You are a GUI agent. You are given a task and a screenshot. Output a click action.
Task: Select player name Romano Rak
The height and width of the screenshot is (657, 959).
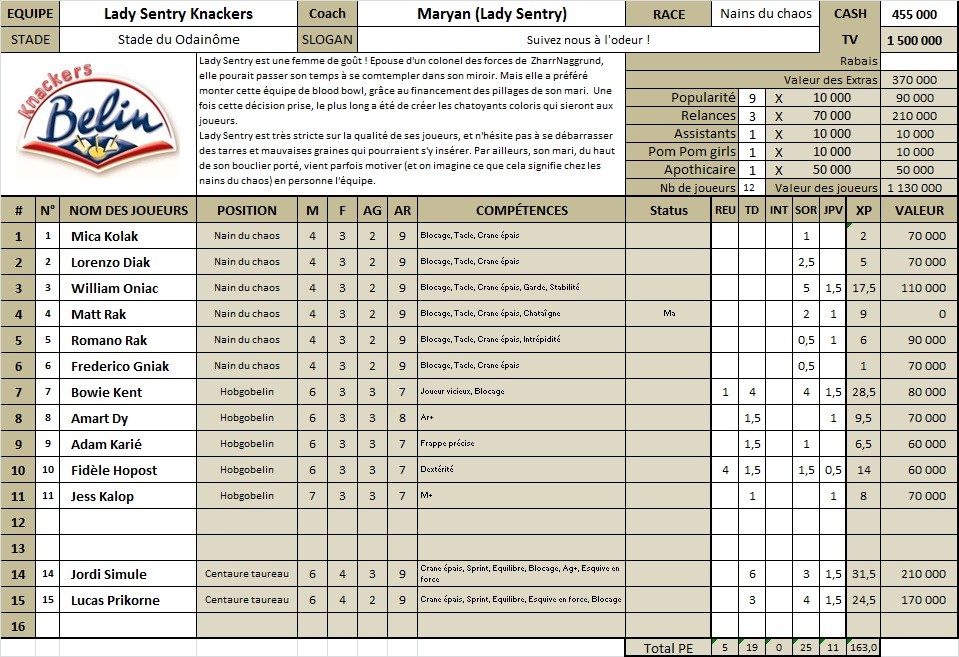[109, 340]
